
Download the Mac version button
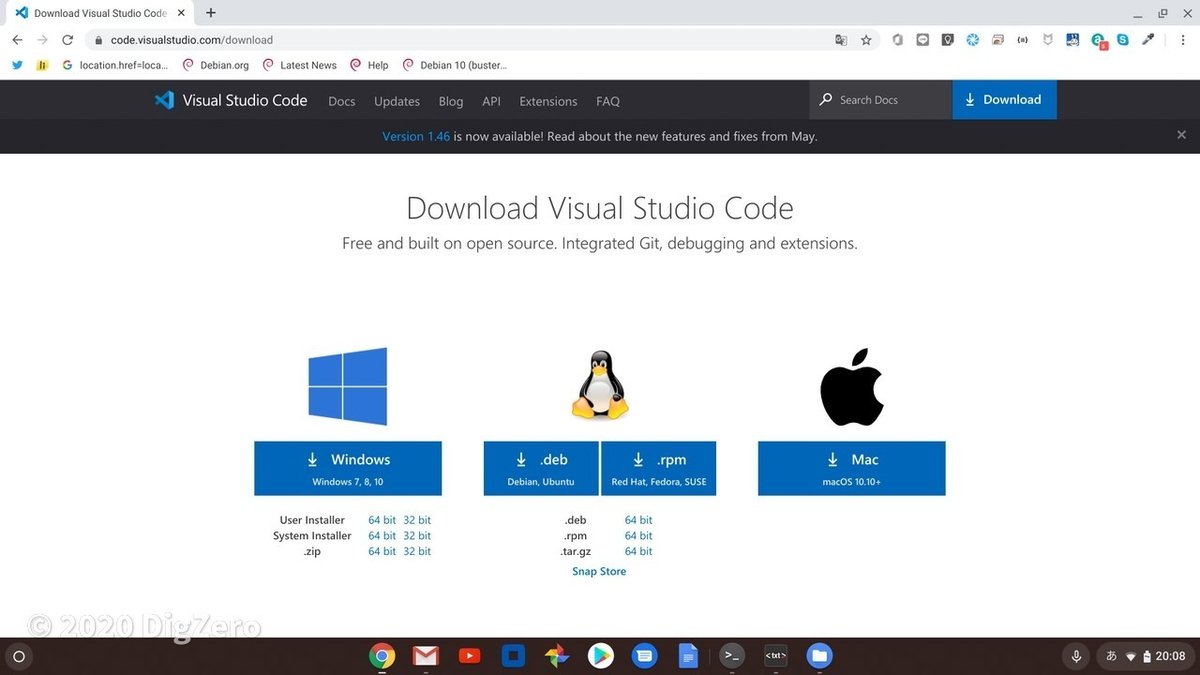point(851,468)
